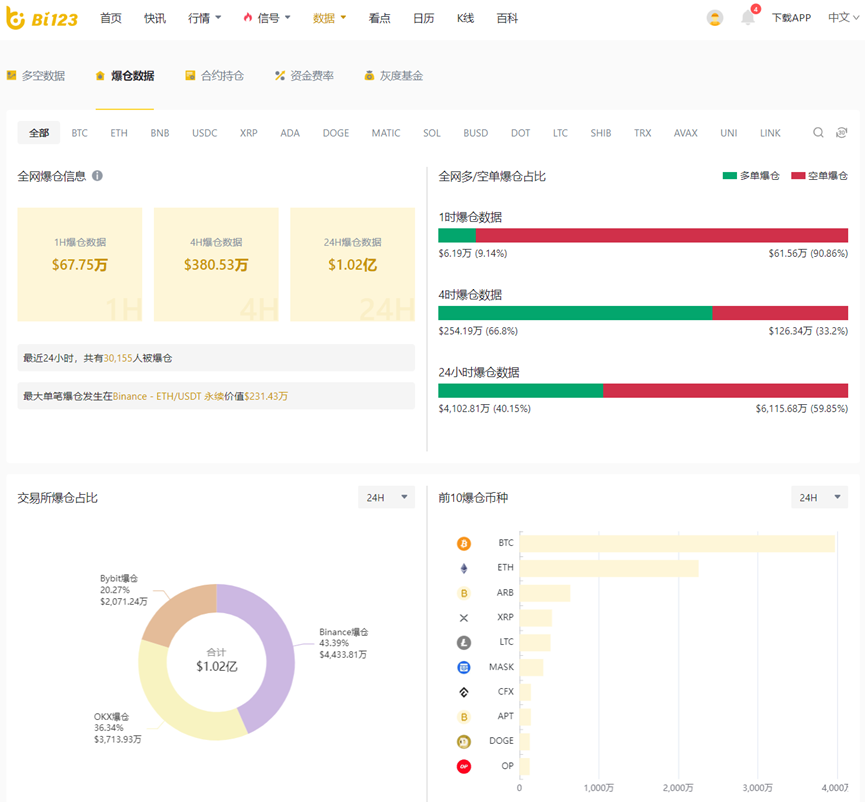Open 24H dropdown for 交易所爆仓占比

(386, 497)
